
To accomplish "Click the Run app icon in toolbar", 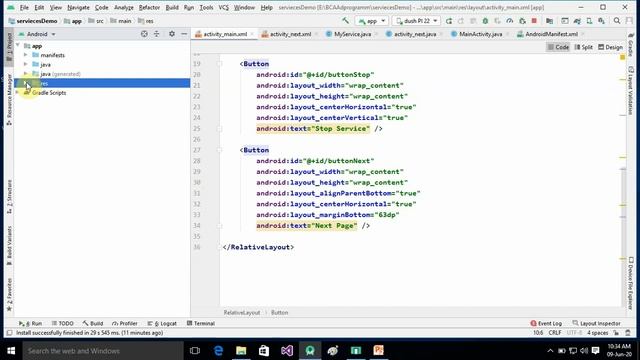I will click(449, 21).
